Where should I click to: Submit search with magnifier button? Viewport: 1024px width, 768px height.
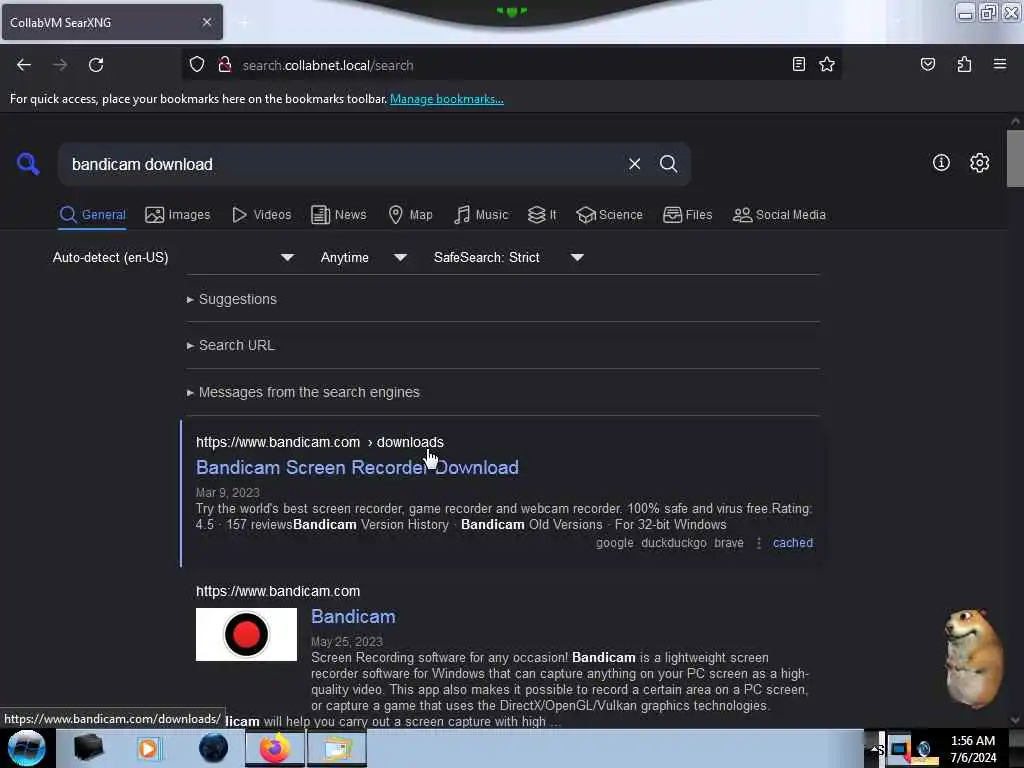coord(668,164)
